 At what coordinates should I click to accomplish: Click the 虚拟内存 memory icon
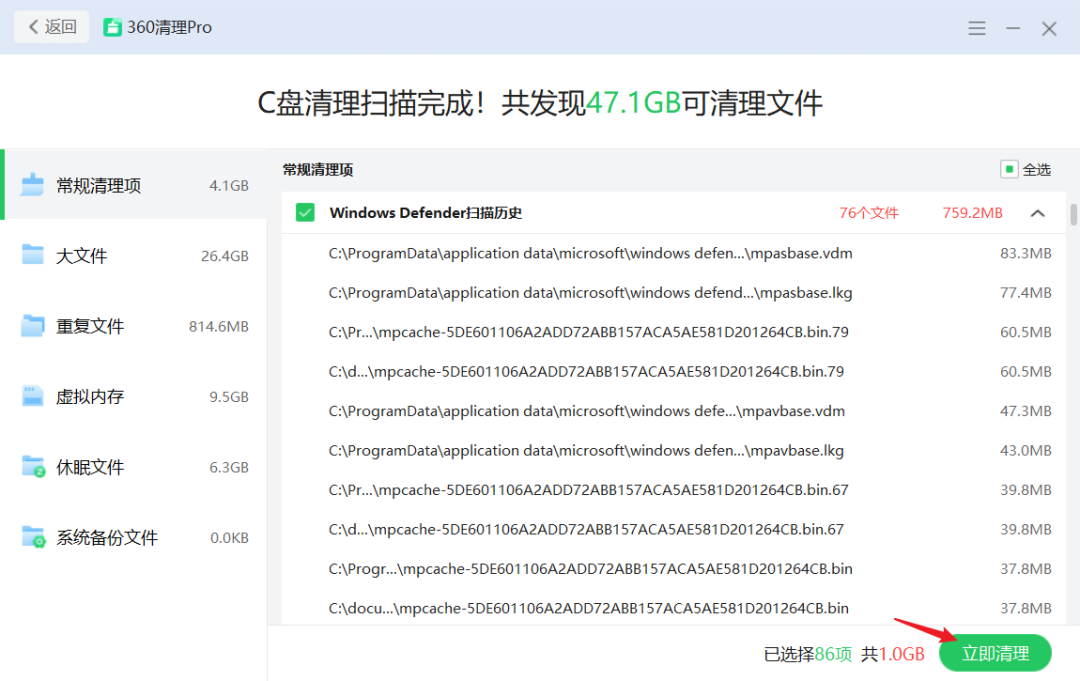click(32, 396)
